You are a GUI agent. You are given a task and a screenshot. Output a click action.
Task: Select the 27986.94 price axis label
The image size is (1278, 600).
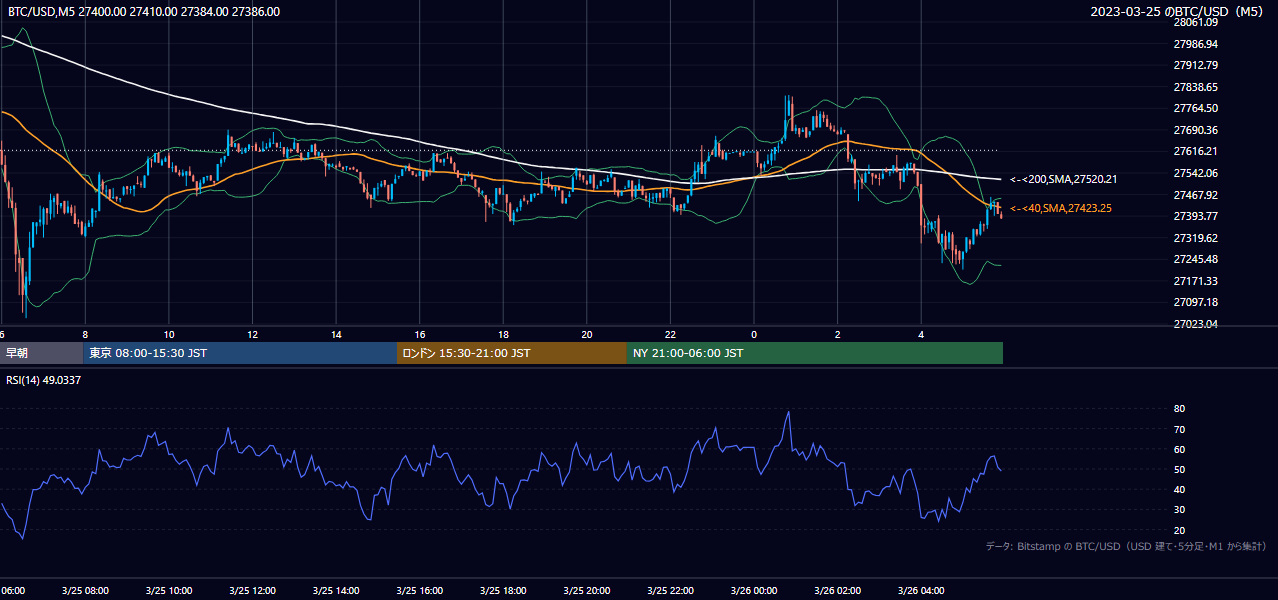point(1196,44)
